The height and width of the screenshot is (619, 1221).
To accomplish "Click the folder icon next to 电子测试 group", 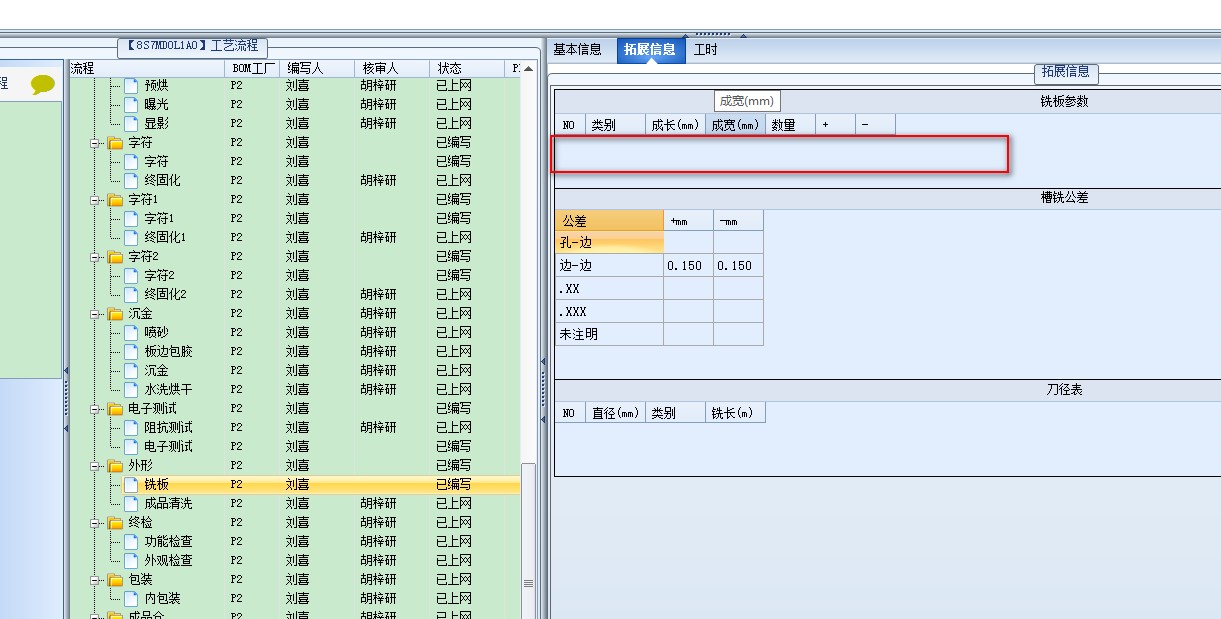I will click(115, 409).
